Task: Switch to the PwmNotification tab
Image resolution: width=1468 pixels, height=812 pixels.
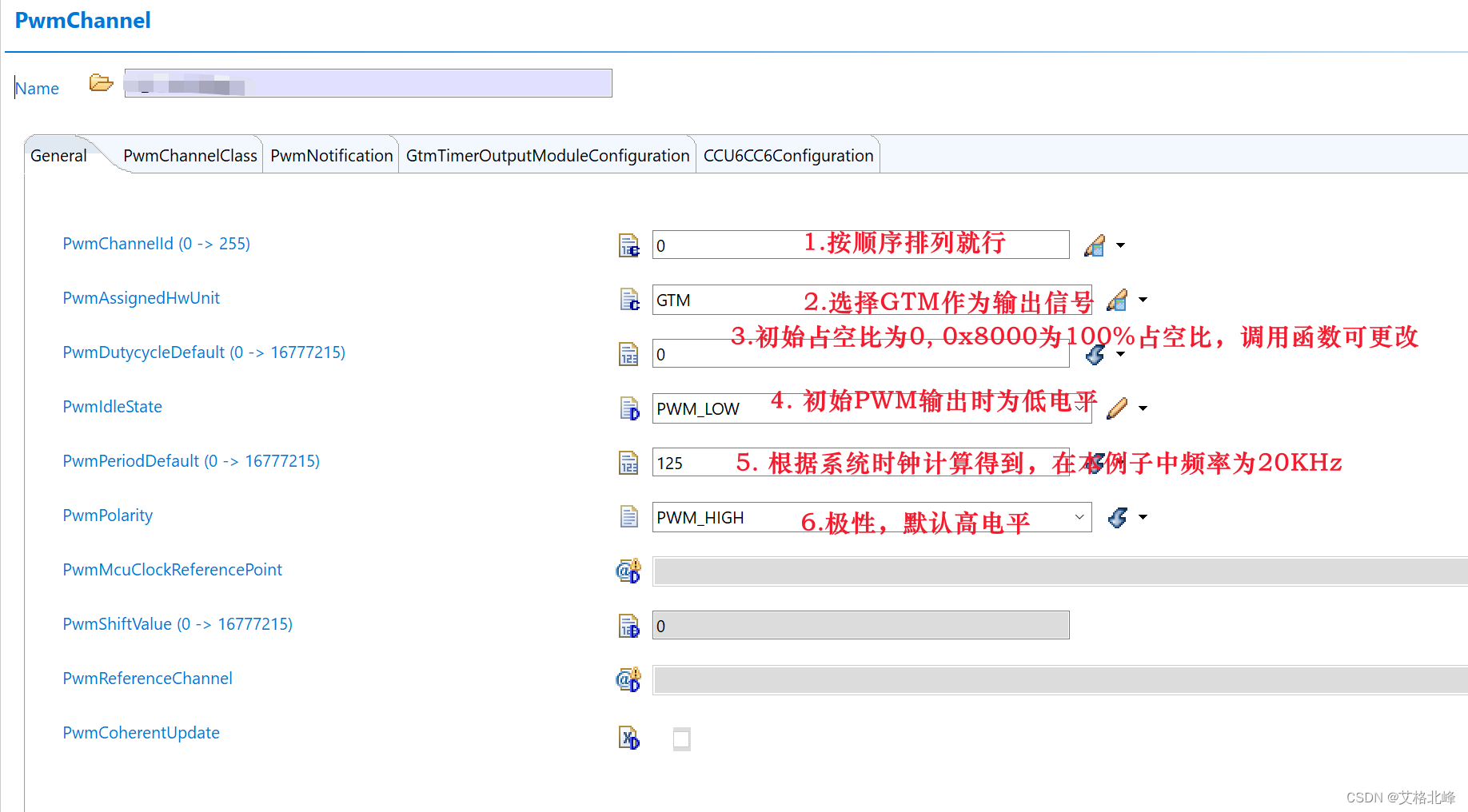Action: click(330, 155)
